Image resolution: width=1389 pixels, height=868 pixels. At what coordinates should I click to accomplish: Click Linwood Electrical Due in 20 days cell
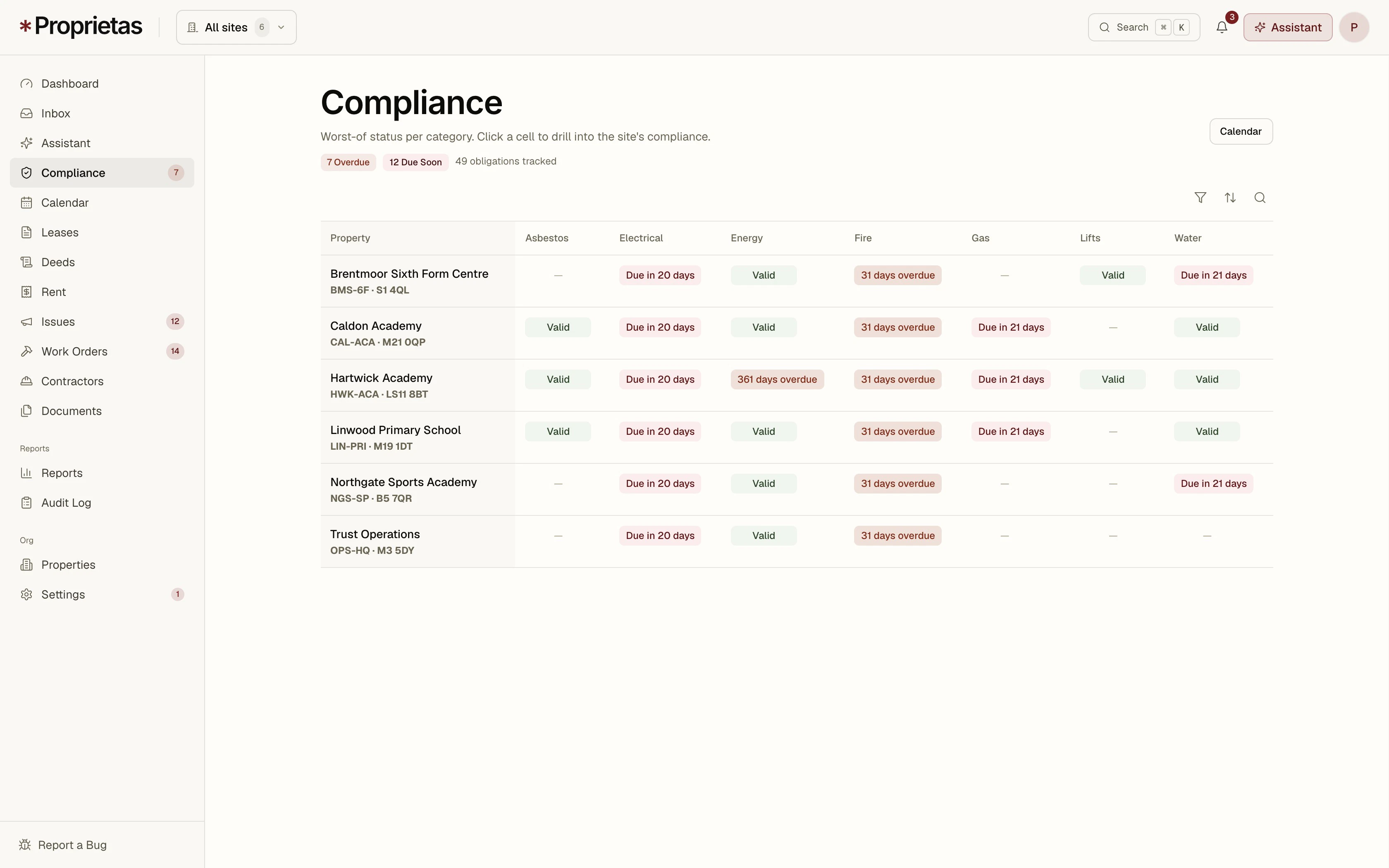660,432
